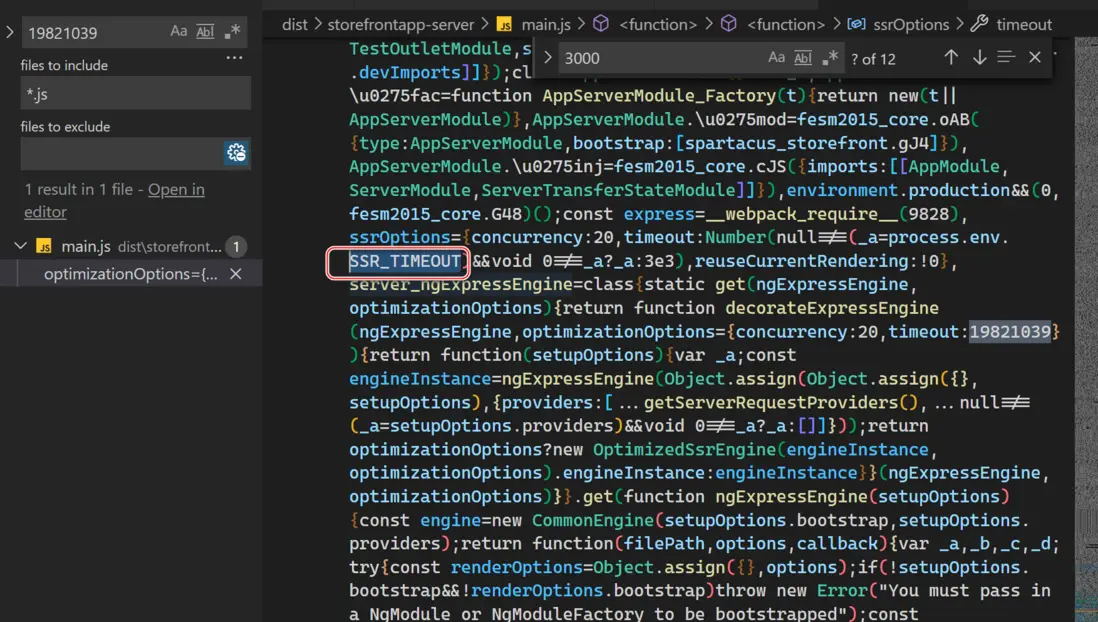Image resolution: width=1098 pixels, height=622 pixels.
Task: Click the first <function> breadcrumb
Action: (658, 25)
